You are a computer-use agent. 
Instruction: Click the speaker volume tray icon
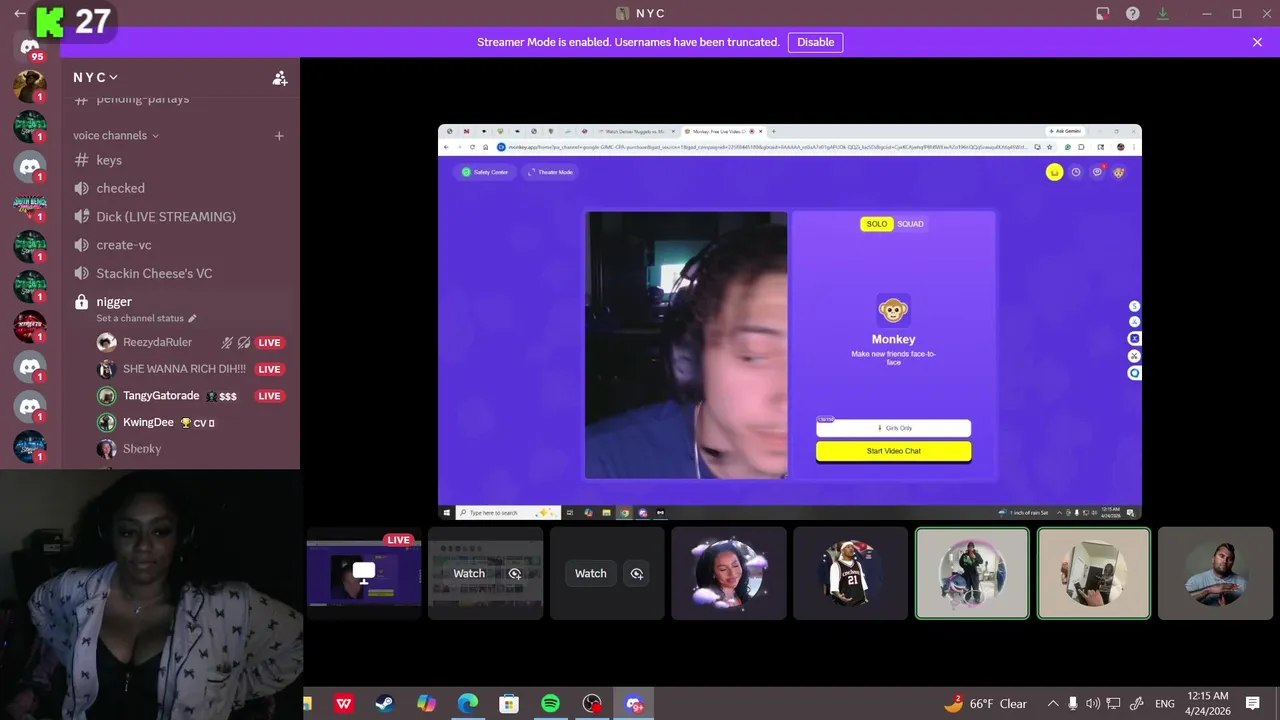(x=1092, y=704)
